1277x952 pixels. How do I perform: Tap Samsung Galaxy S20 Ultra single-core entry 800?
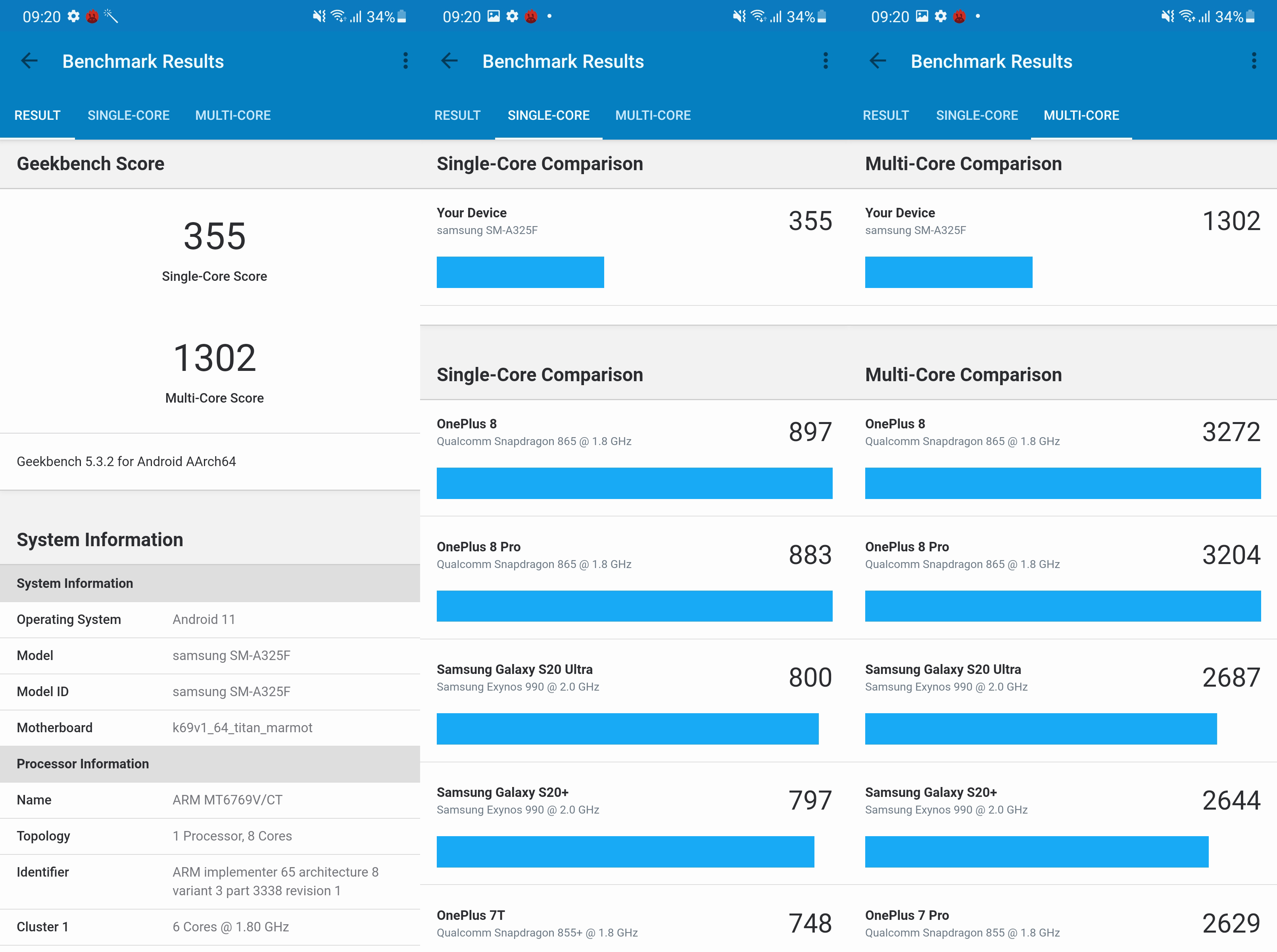pyautogui.click(x=634, y=700)
